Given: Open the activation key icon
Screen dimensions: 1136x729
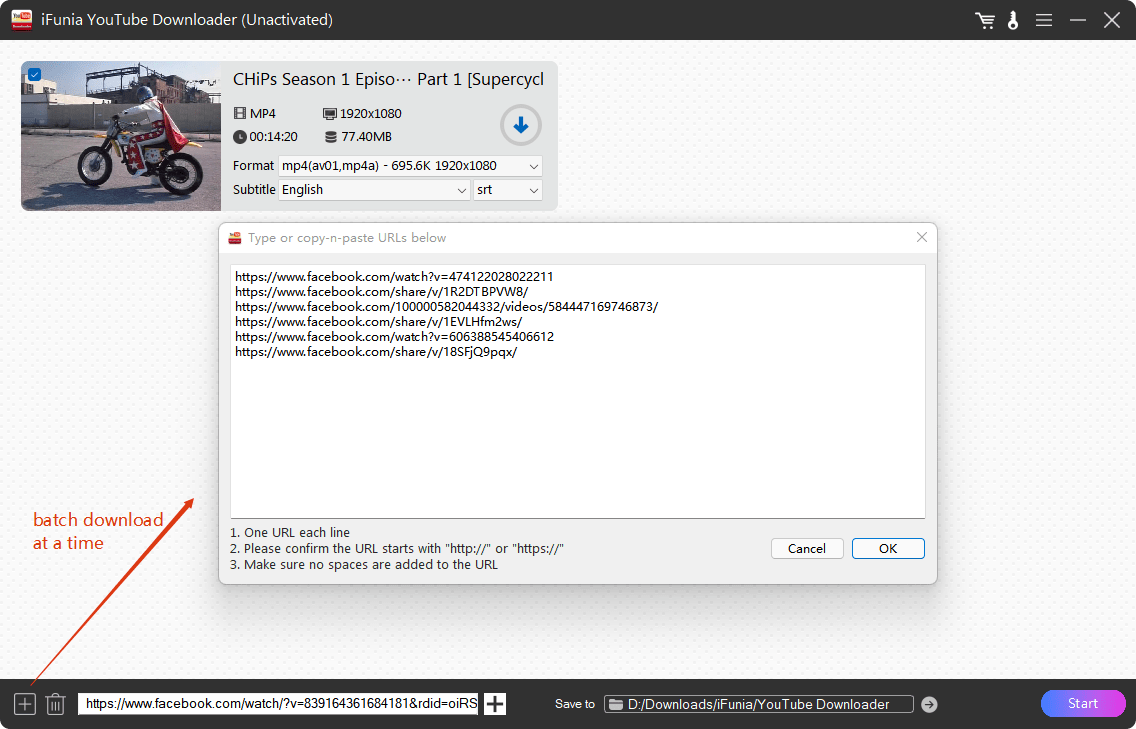Looking at the screenshot, I should coord(1013,20).
